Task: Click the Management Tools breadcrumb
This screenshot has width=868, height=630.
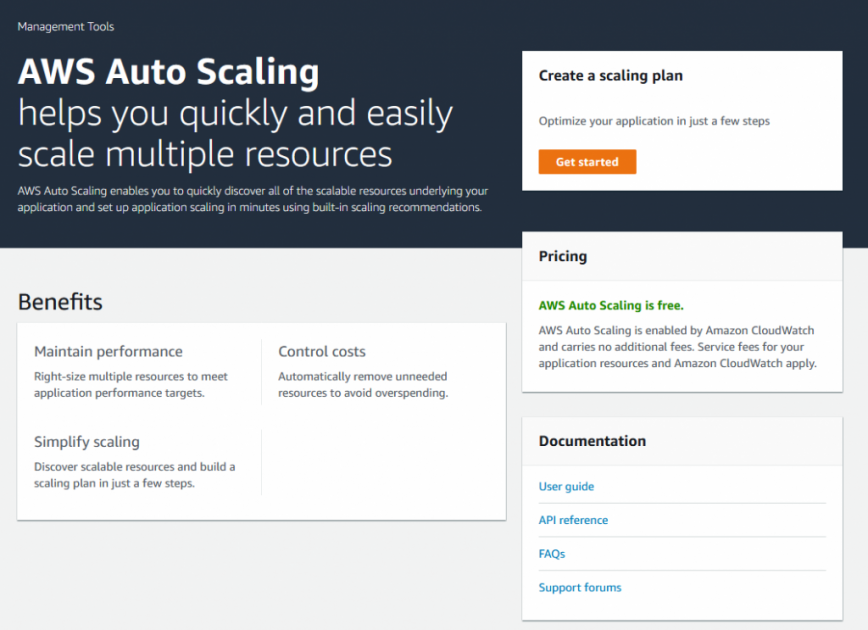Action: pyautogui.click(x=65, y=27)
